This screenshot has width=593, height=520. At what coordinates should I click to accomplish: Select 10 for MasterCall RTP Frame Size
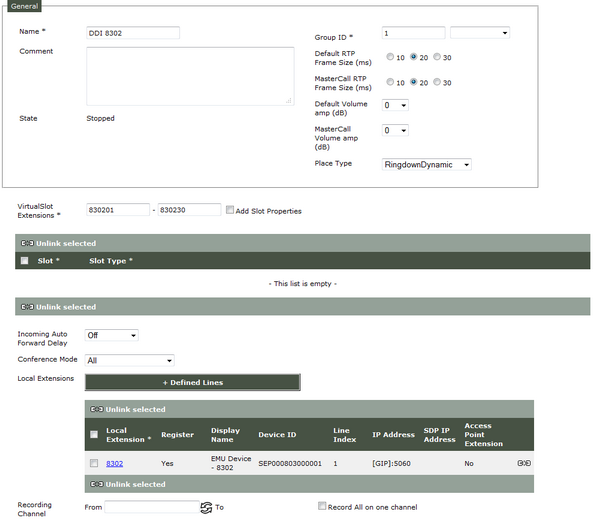tap(390, 82)
